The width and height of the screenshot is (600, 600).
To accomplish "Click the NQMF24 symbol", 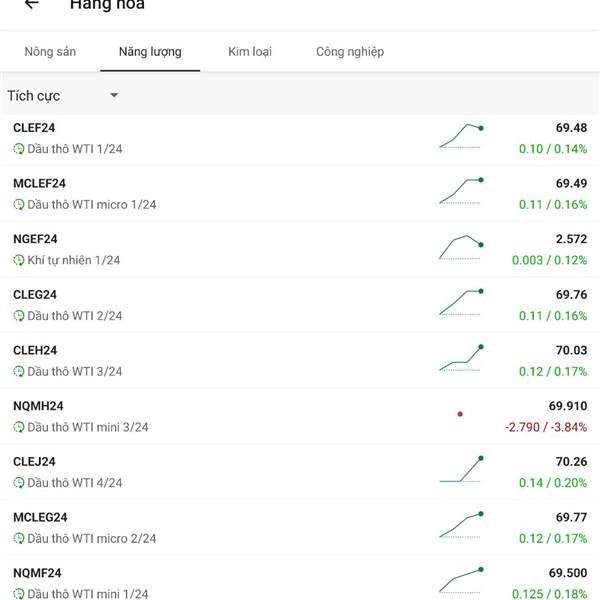I will (x=37, y=573).
